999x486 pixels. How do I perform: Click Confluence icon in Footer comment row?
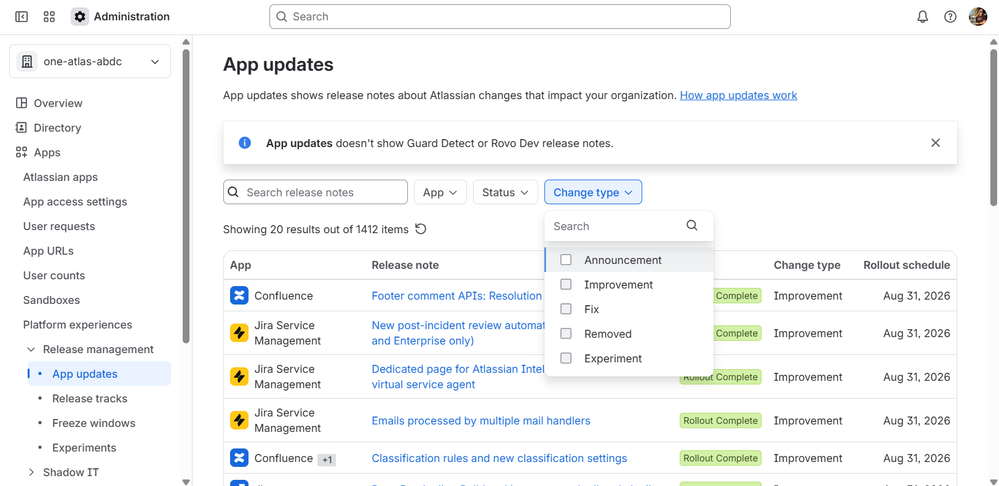pyautogui.click(x=239, y=296)
